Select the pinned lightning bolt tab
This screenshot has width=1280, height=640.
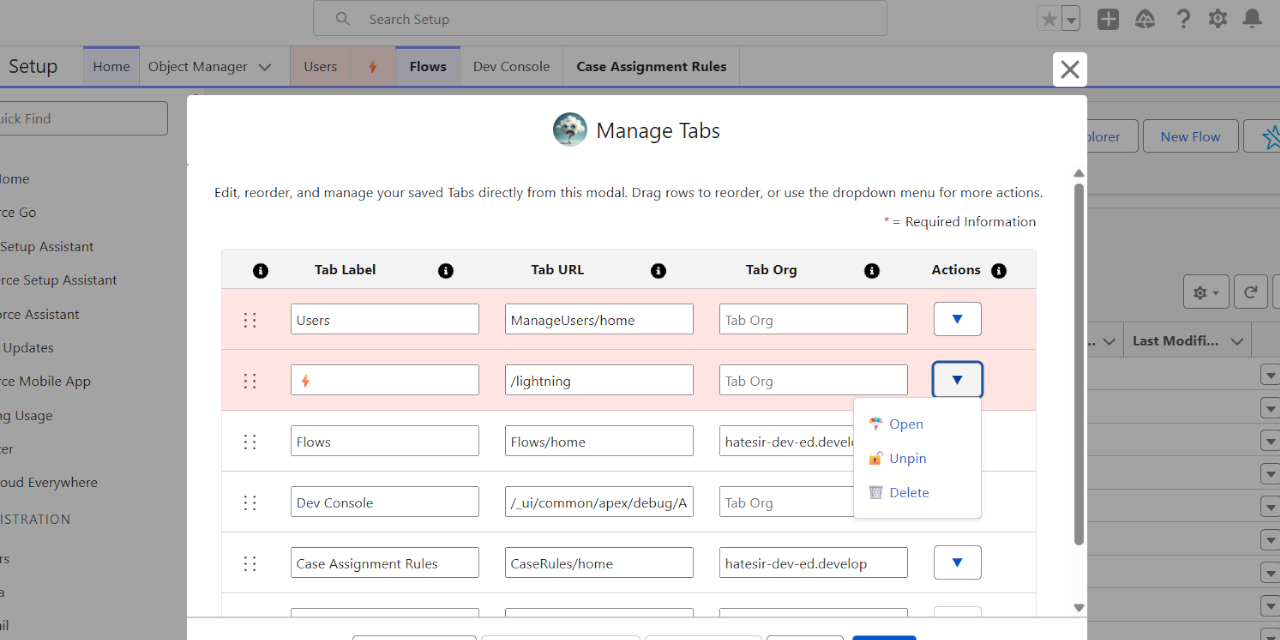pyautogui.click(x=373, y=67)
